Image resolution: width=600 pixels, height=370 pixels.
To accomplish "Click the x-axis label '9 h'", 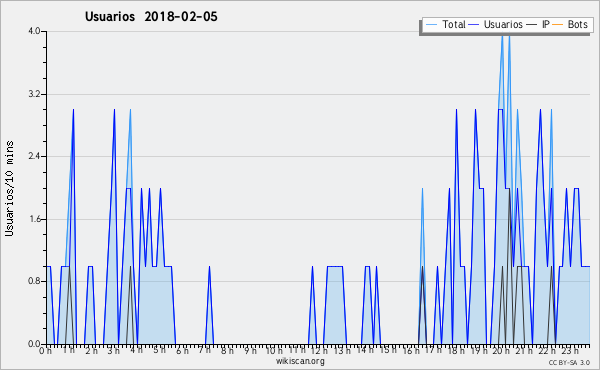I will tap(251, 350).
